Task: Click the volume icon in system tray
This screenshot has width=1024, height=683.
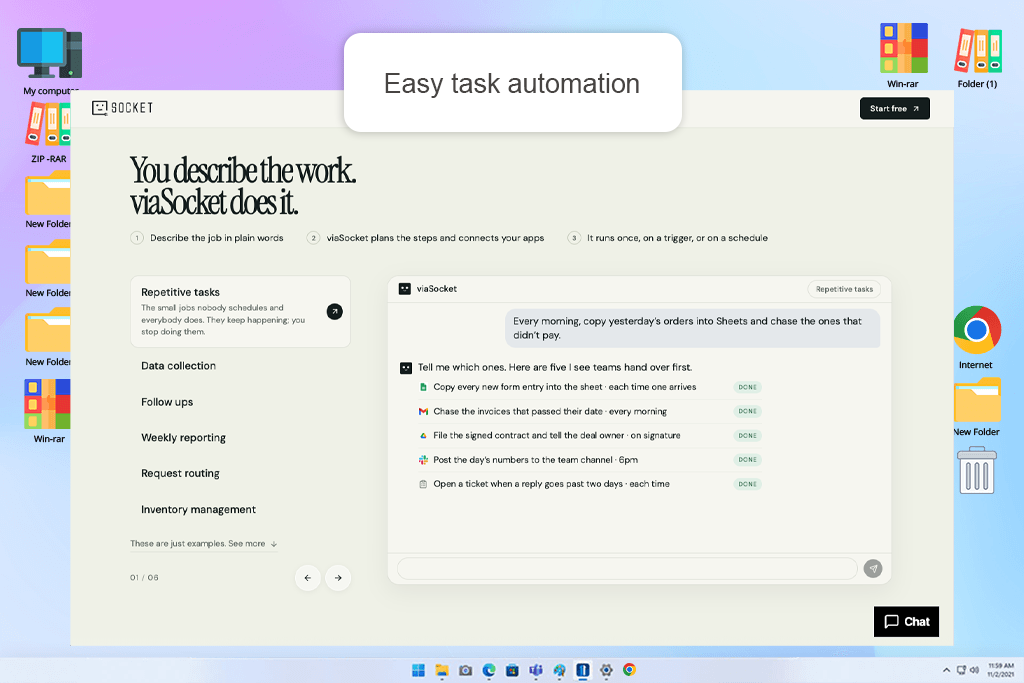Action: click(974, 670)
